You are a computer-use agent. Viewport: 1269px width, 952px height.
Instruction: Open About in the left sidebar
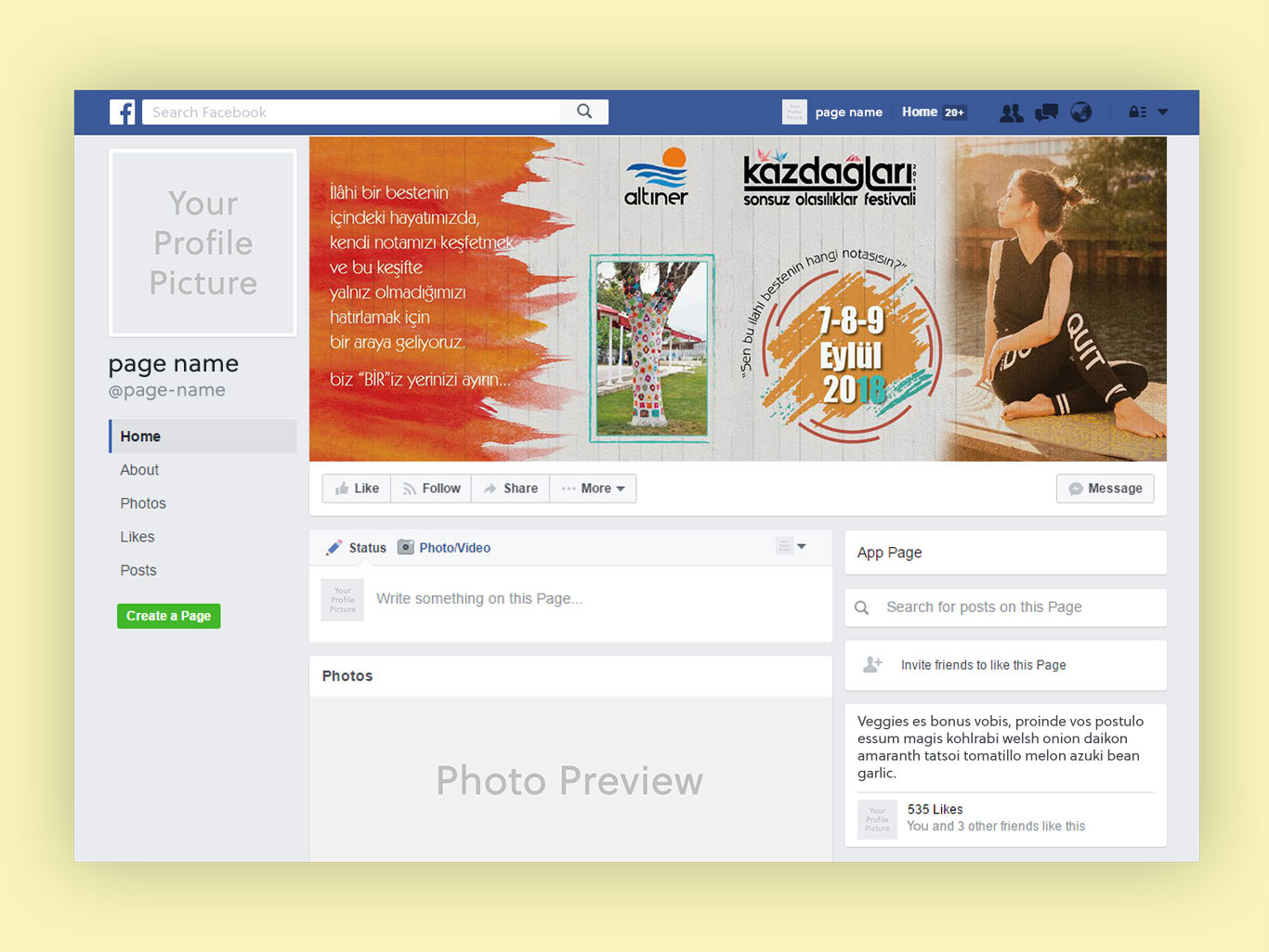tap(139, 470)
